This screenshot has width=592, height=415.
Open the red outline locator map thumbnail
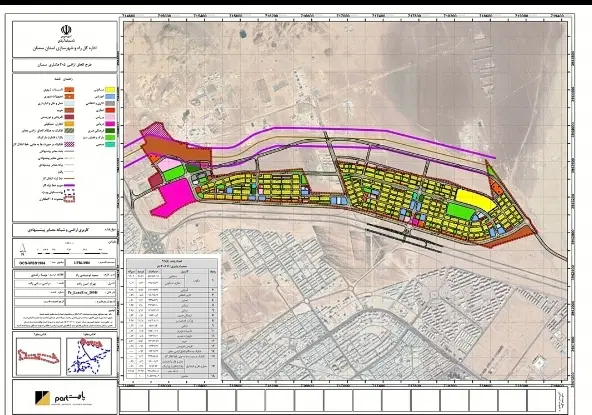coord(39,356)
